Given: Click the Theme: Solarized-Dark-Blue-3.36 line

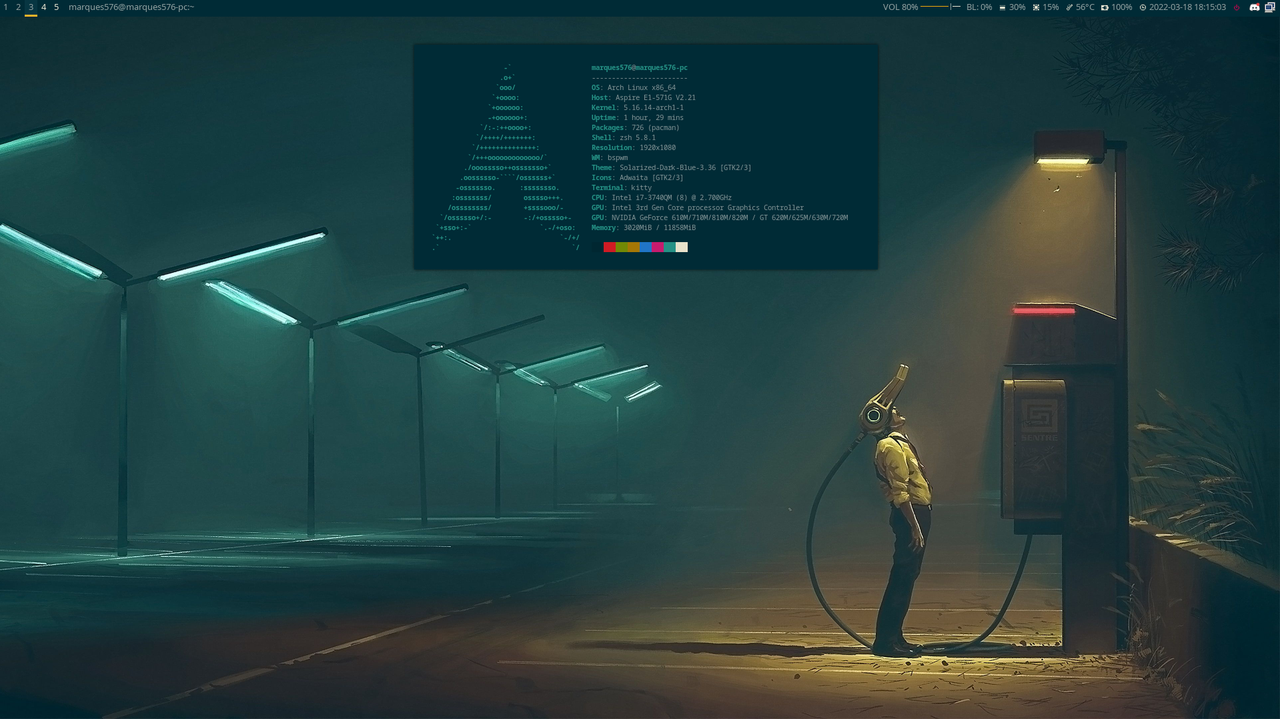Looking at the screenshot, I should click(671, 168).
